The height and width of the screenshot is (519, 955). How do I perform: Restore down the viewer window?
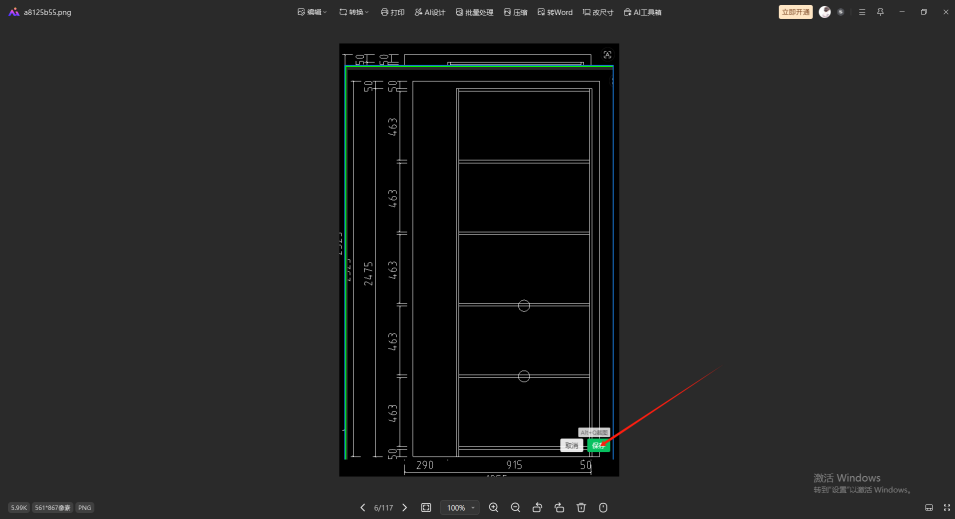click(924, 12)
